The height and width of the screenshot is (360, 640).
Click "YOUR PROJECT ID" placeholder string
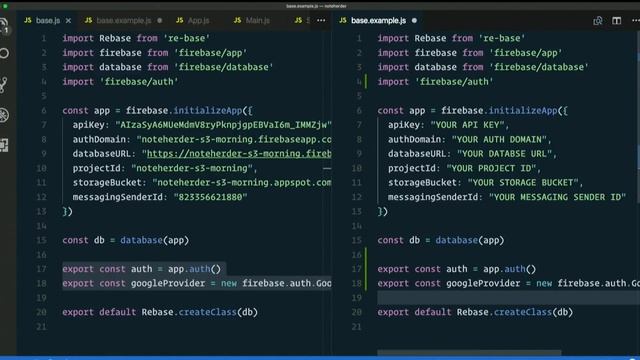[491, 168]
